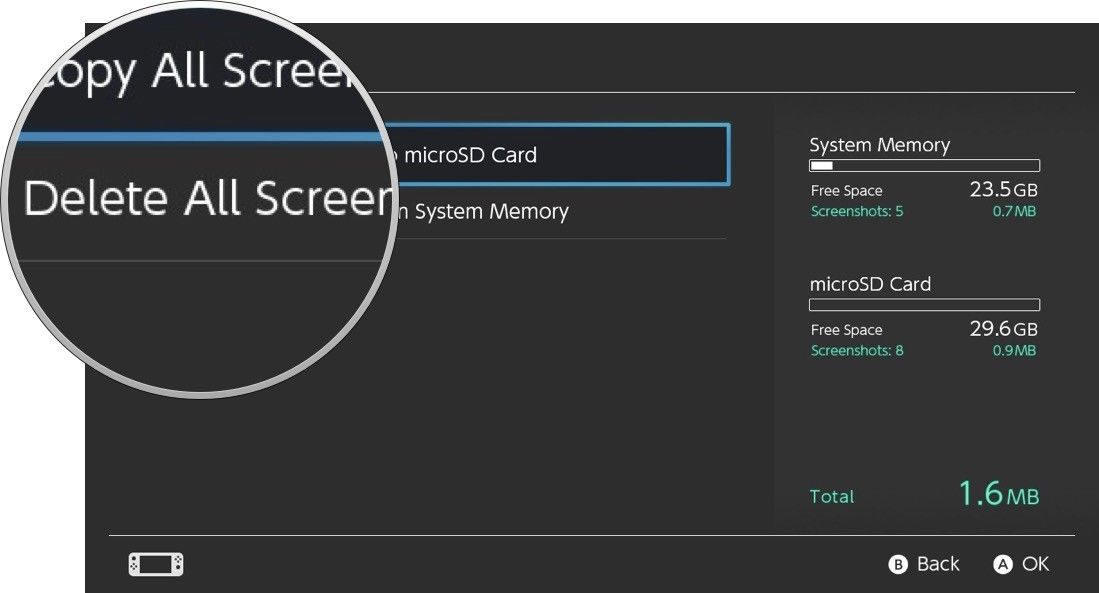Select the System Memory menu option
Viewport: 1099px width, 593px height.
point(555,212)
